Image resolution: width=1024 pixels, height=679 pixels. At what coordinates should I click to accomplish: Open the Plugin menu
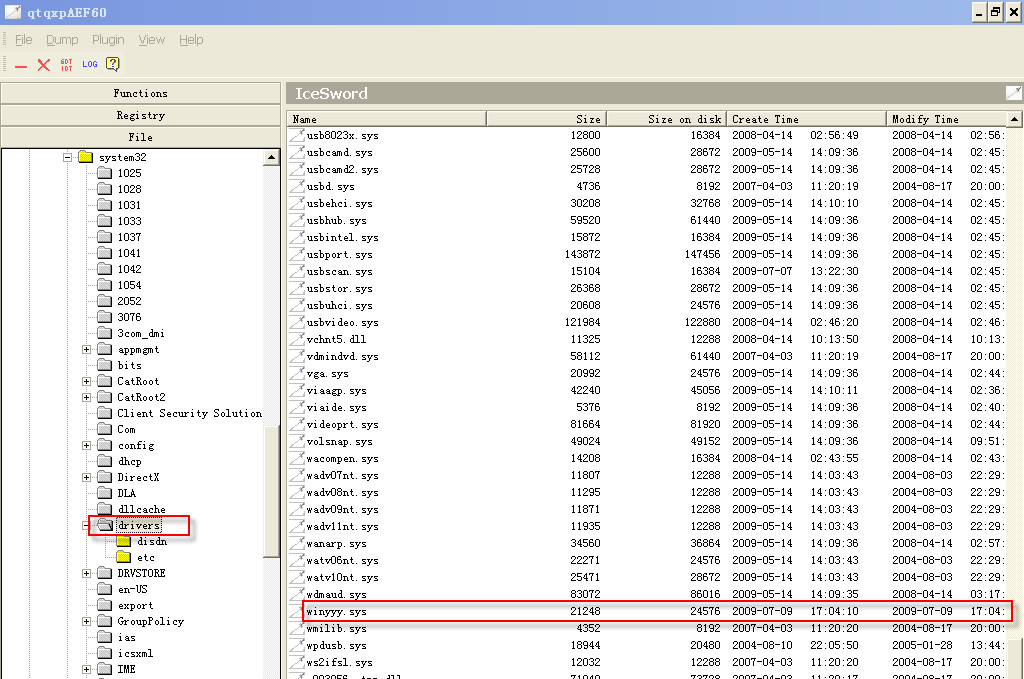pos(108,40)
